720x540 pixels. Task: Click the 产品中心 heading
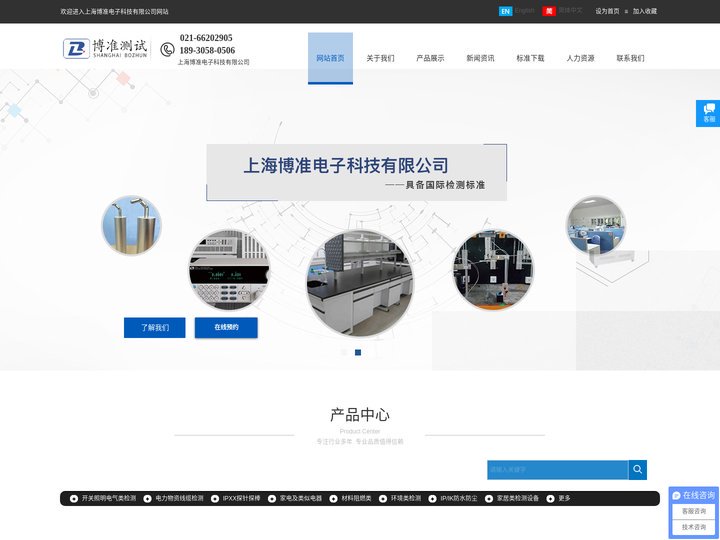click(x=360, y=415)
